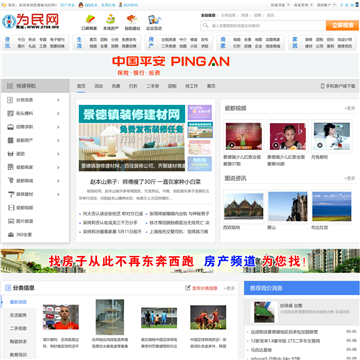Open the 景德镇装修建材网 slideshow image
The width and height of the screenshot is (360, 360).
click(x=132, y=138)
